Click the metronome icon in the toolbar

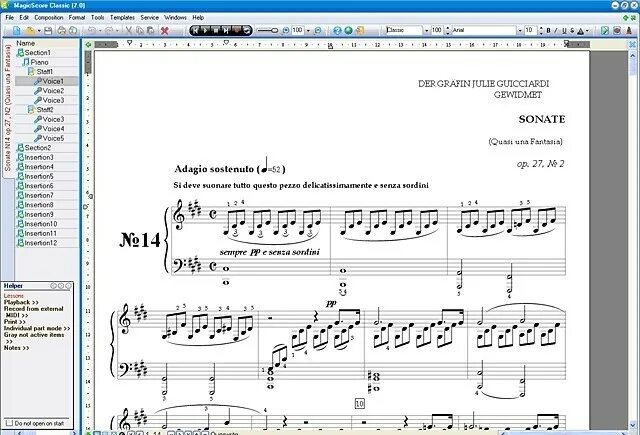click(629, 31)
